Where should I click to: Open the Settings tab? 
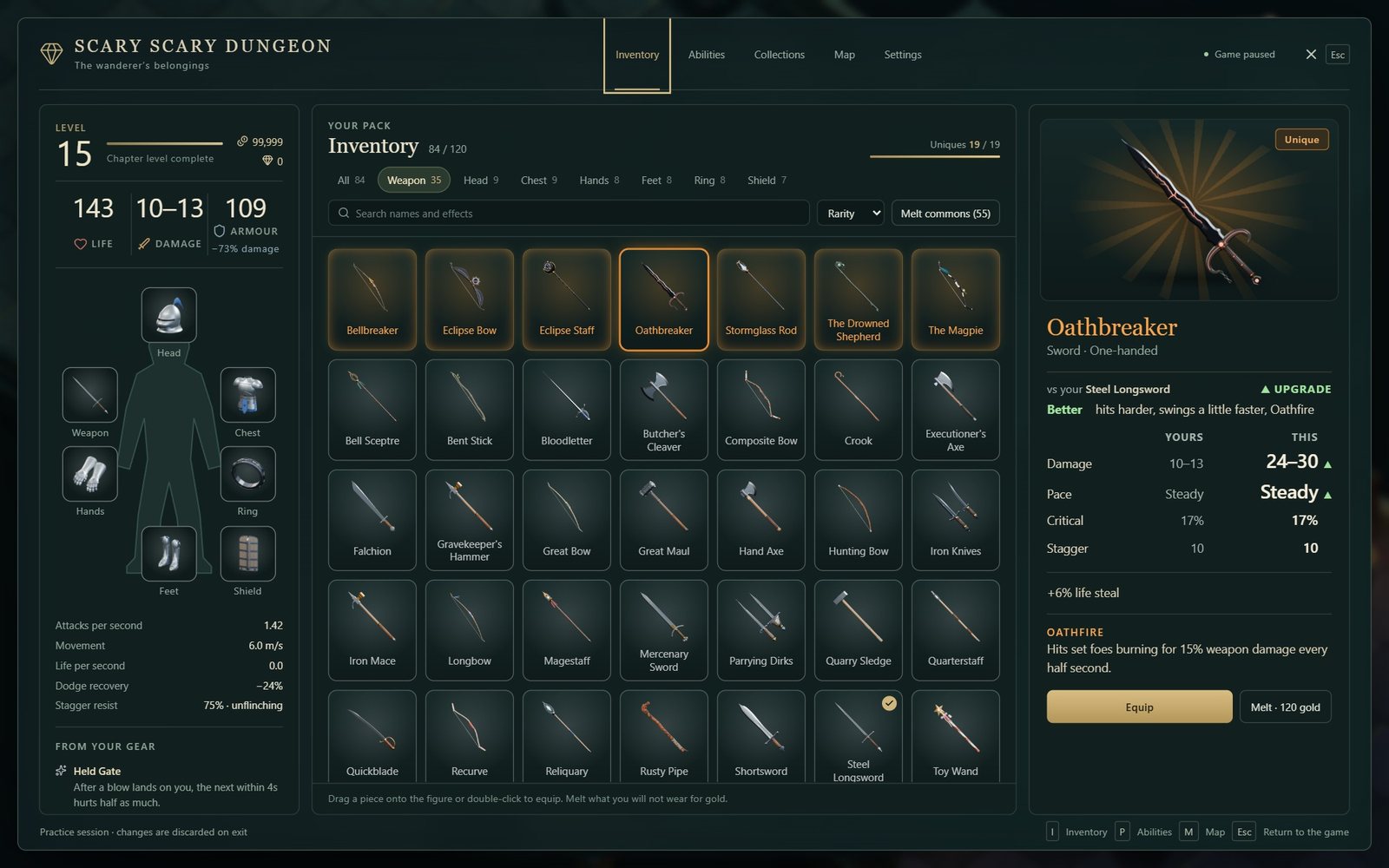[x=903, y=55]
